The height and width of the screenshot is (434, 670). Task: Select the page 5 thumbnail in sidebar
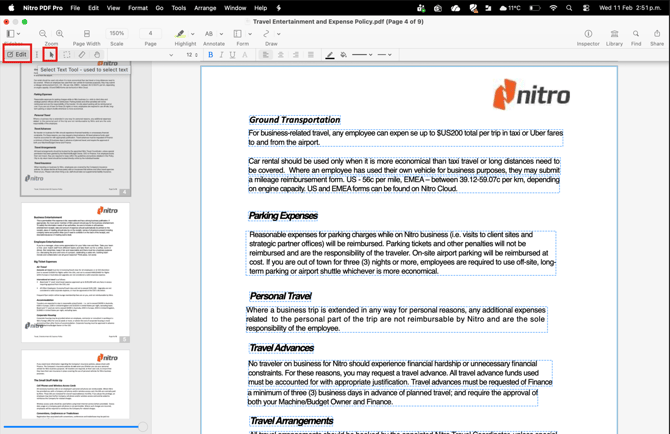coord(75,272)
